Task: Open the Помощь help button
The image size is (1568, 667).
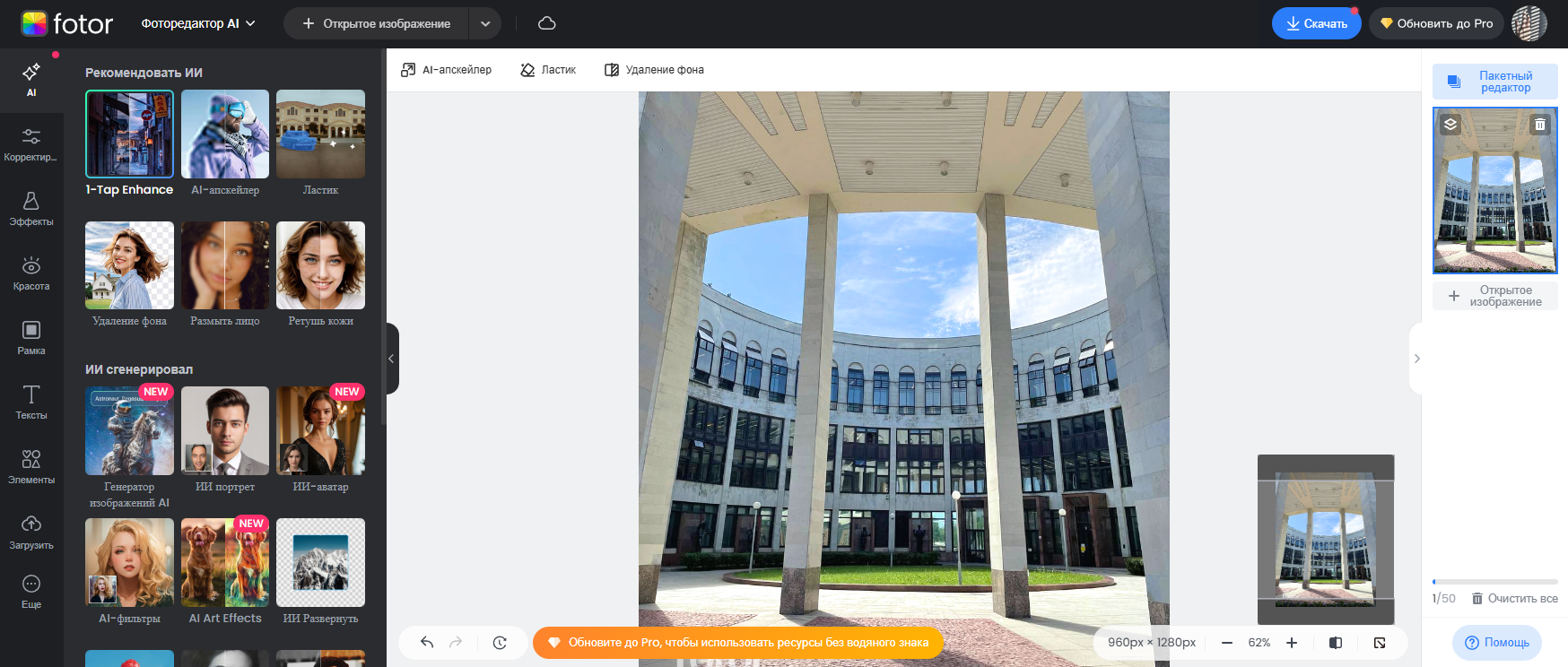Action: (1497, 643)
